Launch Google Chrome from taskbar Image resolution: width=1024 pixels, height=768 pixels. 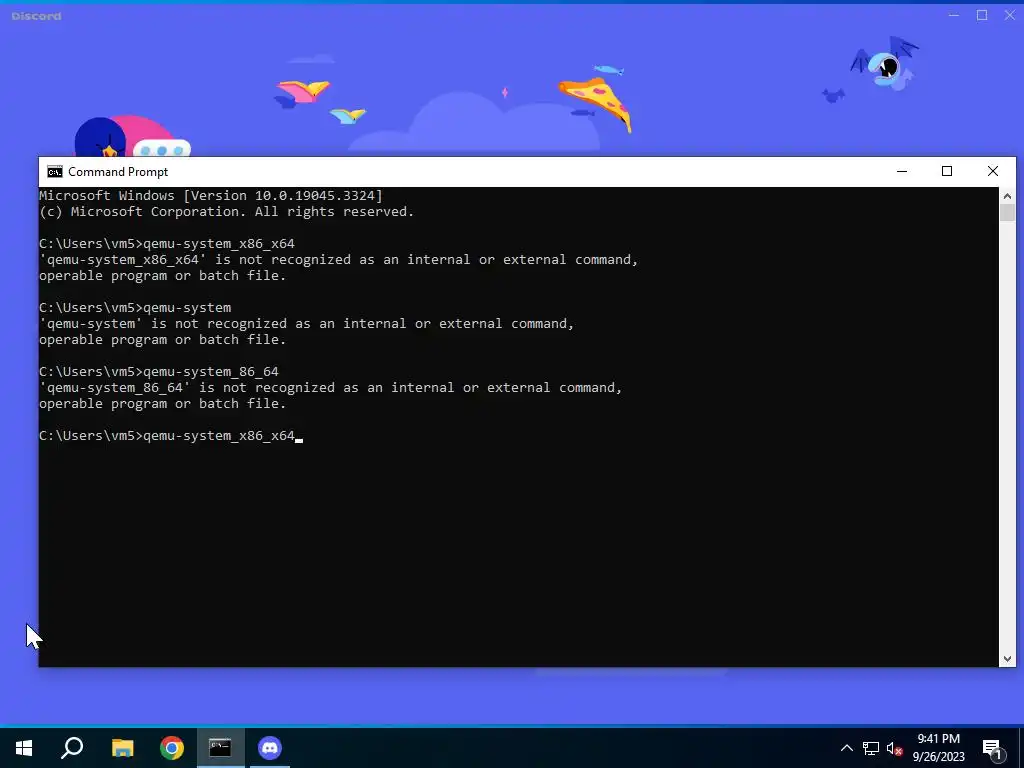[x=172, y=748]
